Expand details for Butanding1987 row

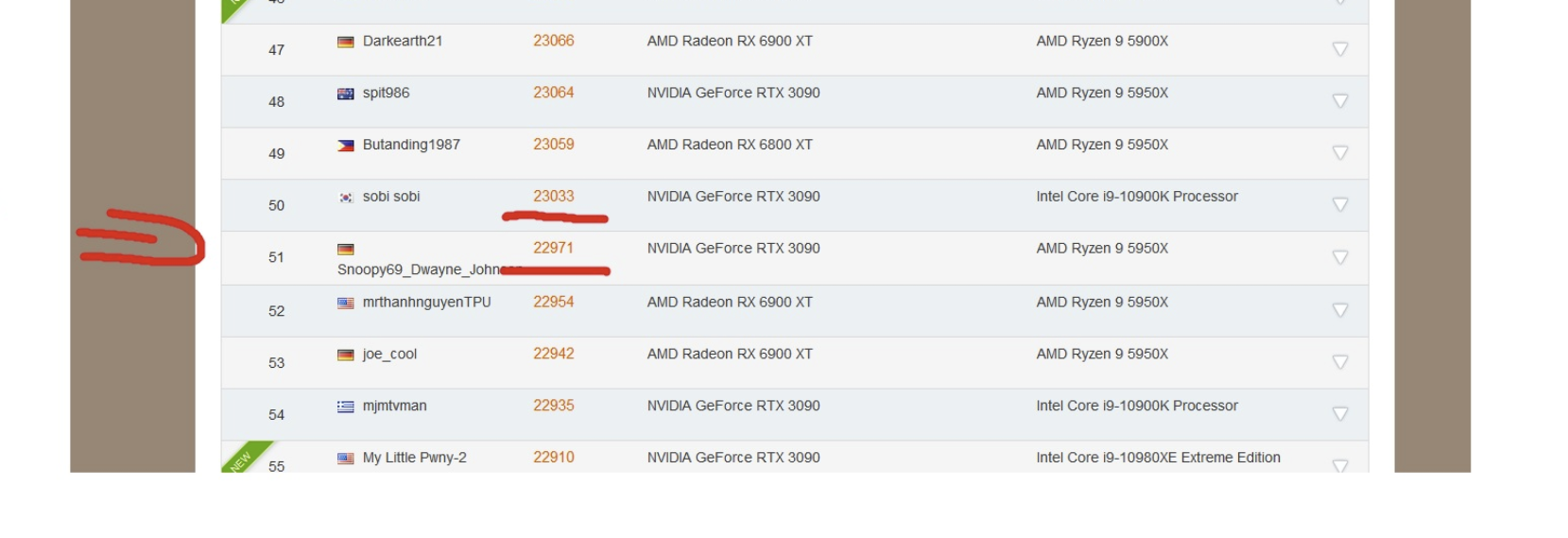pos(1339,153)
